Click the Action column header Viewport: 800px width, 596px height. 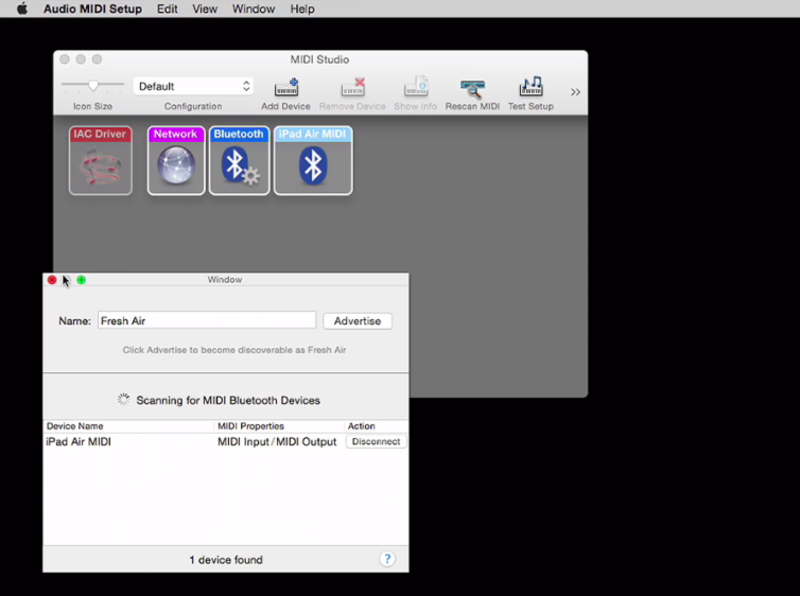point(361,426)
